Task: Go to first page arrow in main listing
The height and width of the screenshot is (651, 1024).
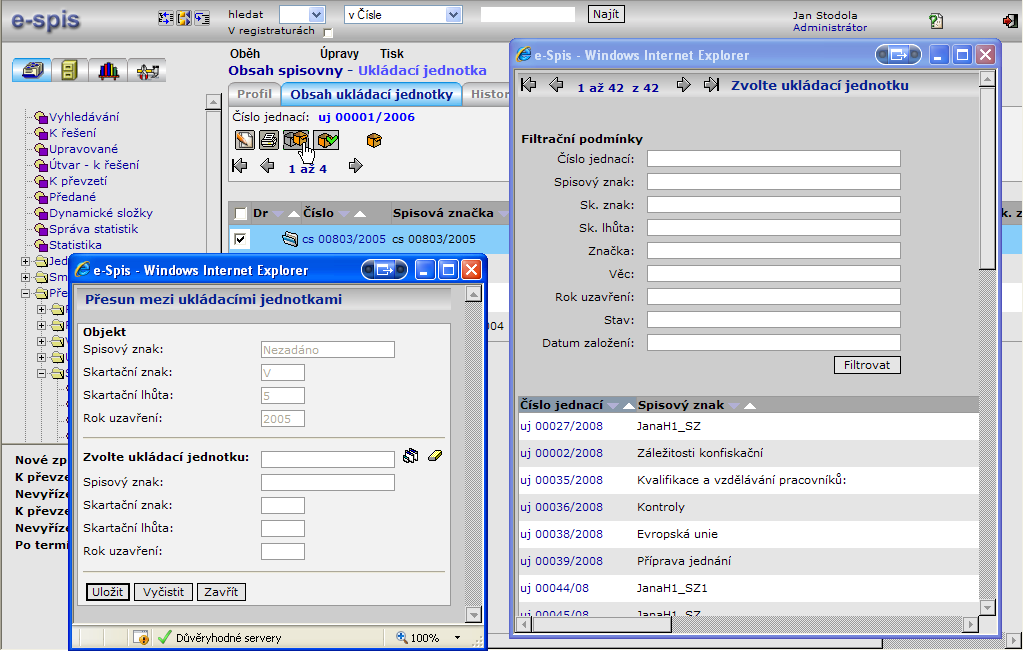Action: coord(240,166)
